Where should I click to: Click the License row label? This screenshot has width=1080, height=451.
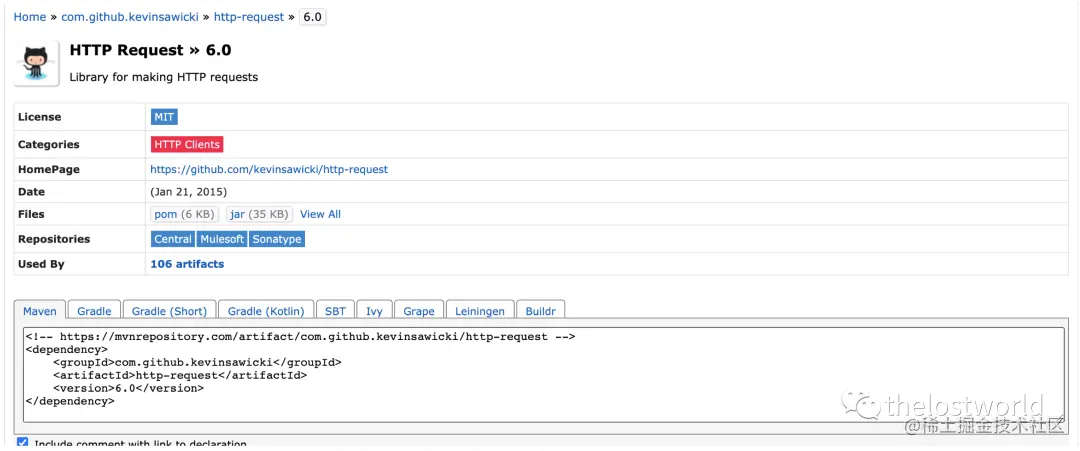(x=39, y=117)
